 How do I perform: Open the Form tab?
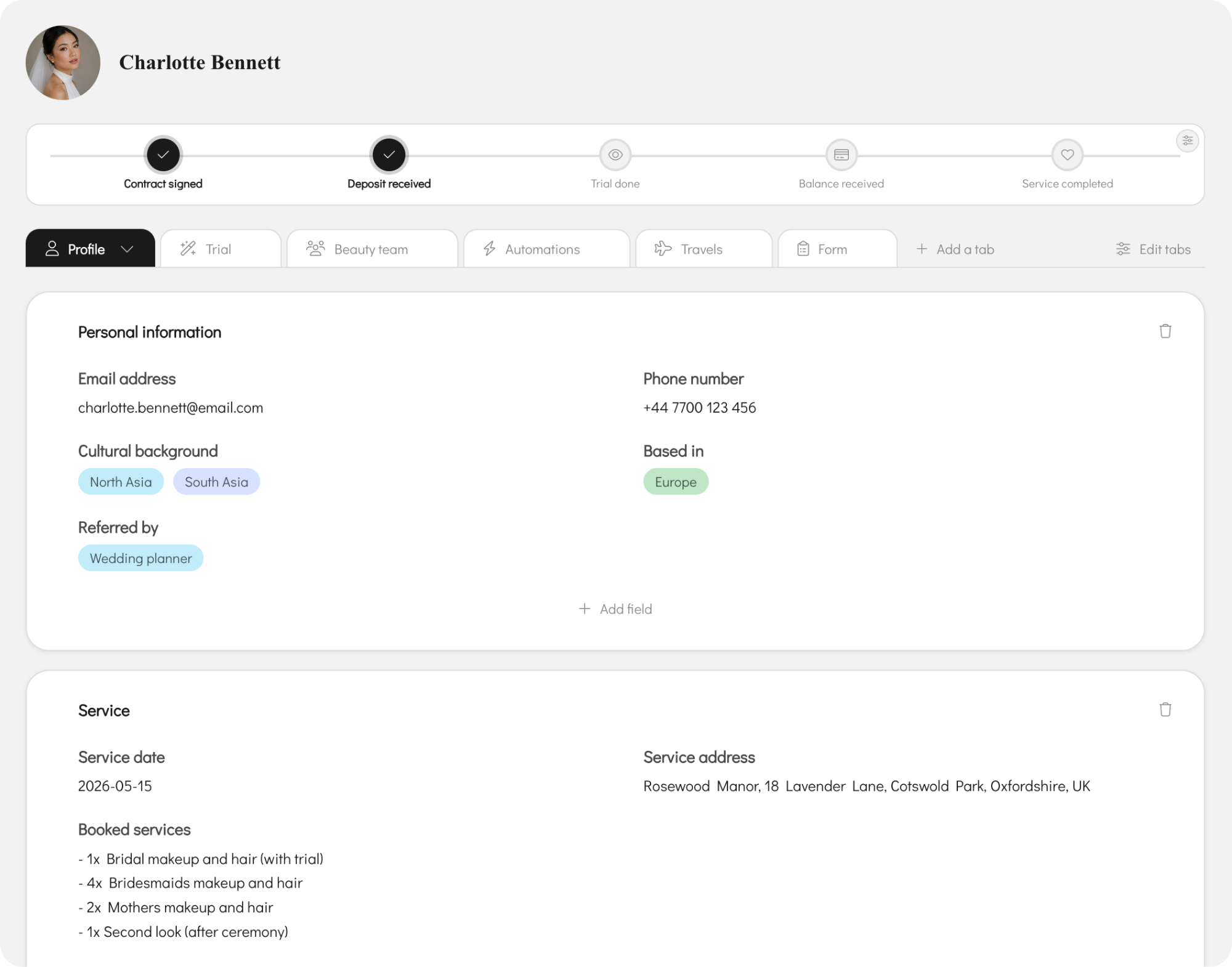(x=837, y=249)
